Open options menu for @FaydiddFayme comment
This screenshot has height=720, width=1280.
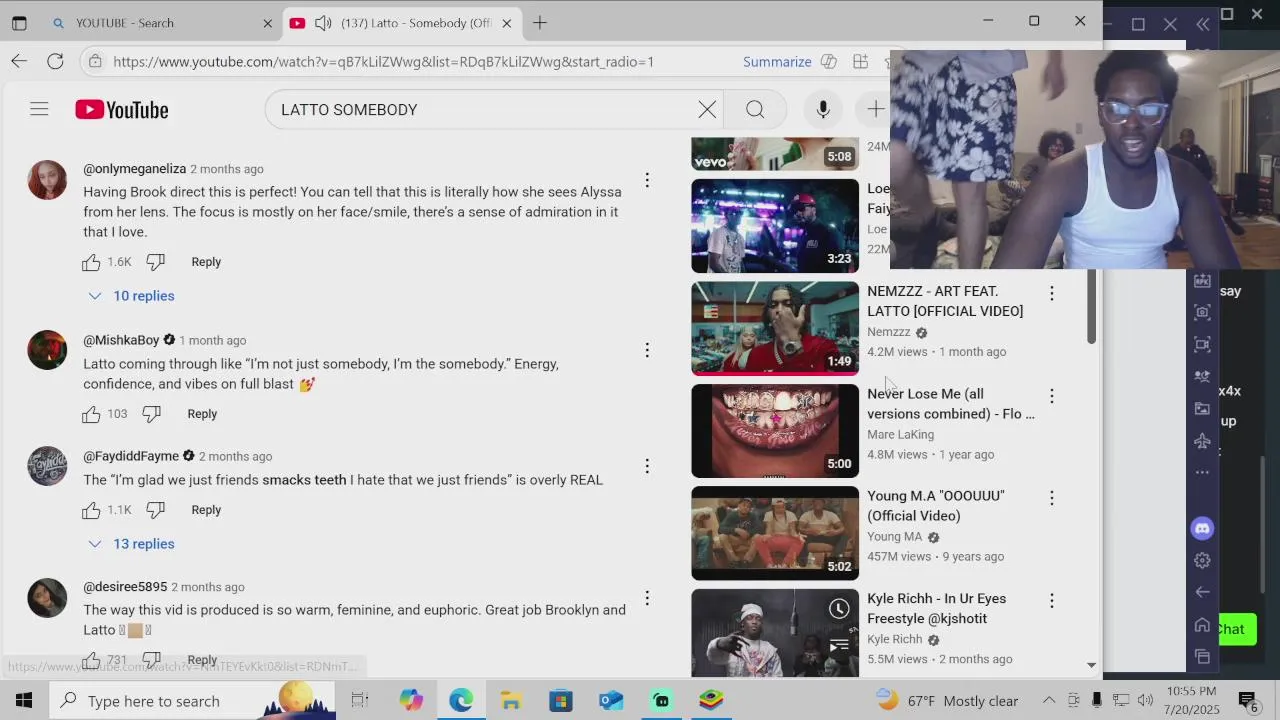click(x=647, y=466)
